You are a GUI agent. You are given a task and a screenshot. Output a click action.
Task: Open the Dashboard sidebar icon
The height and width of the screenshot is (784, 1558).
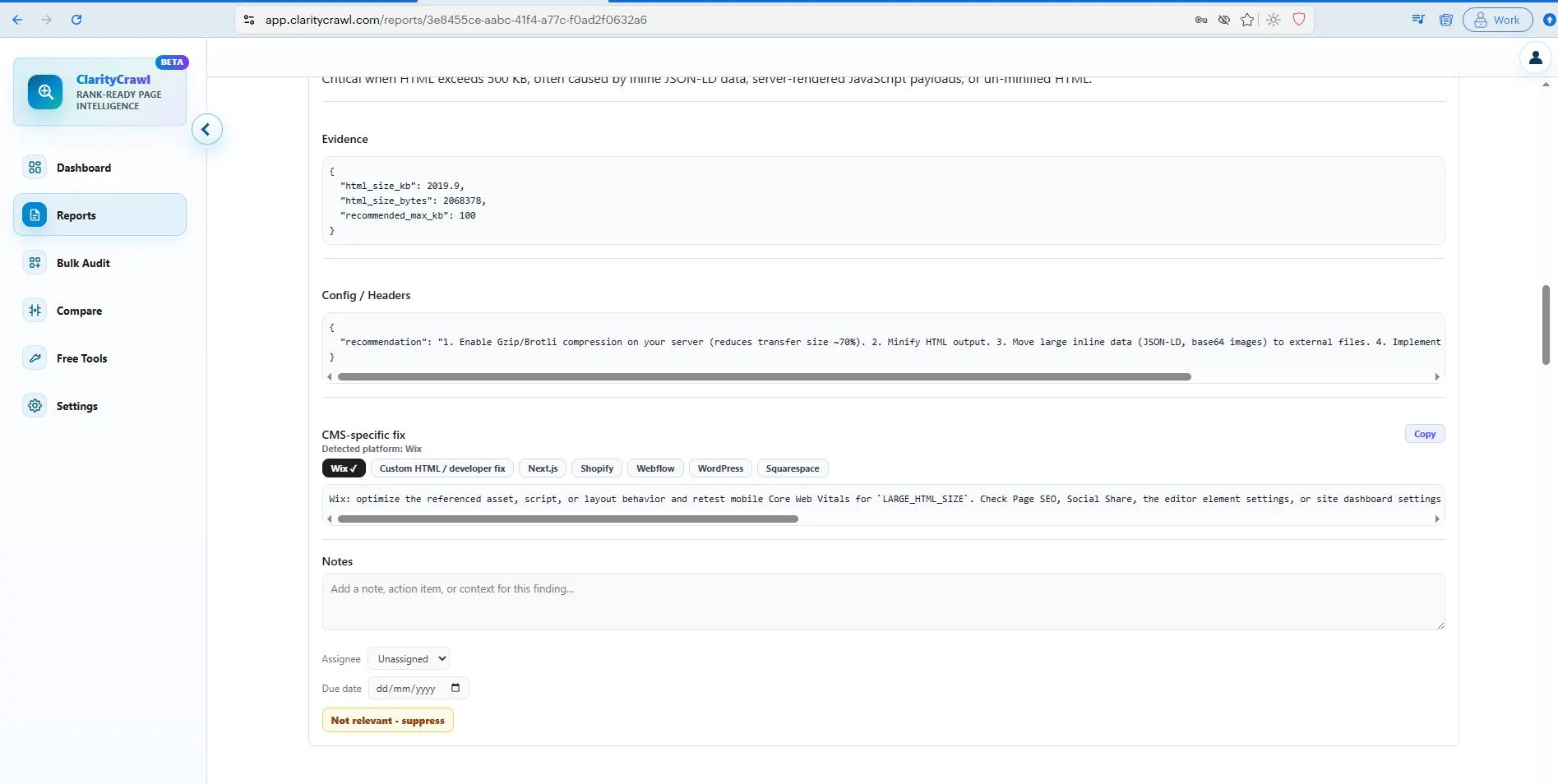pyautogui.click(x=35, y=168)
